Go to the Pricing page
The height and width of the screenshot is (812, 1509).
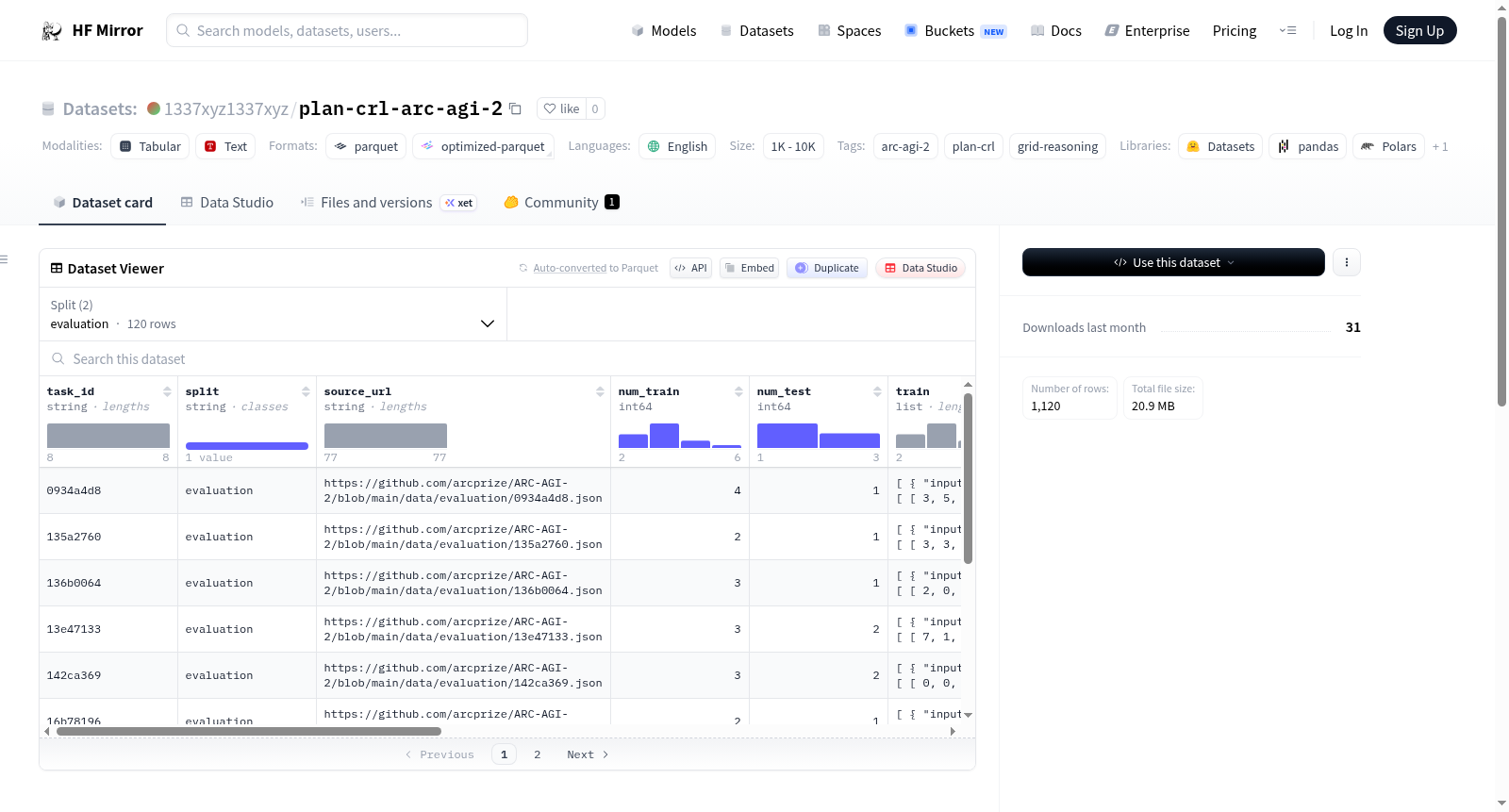[x=1235, y=30]
